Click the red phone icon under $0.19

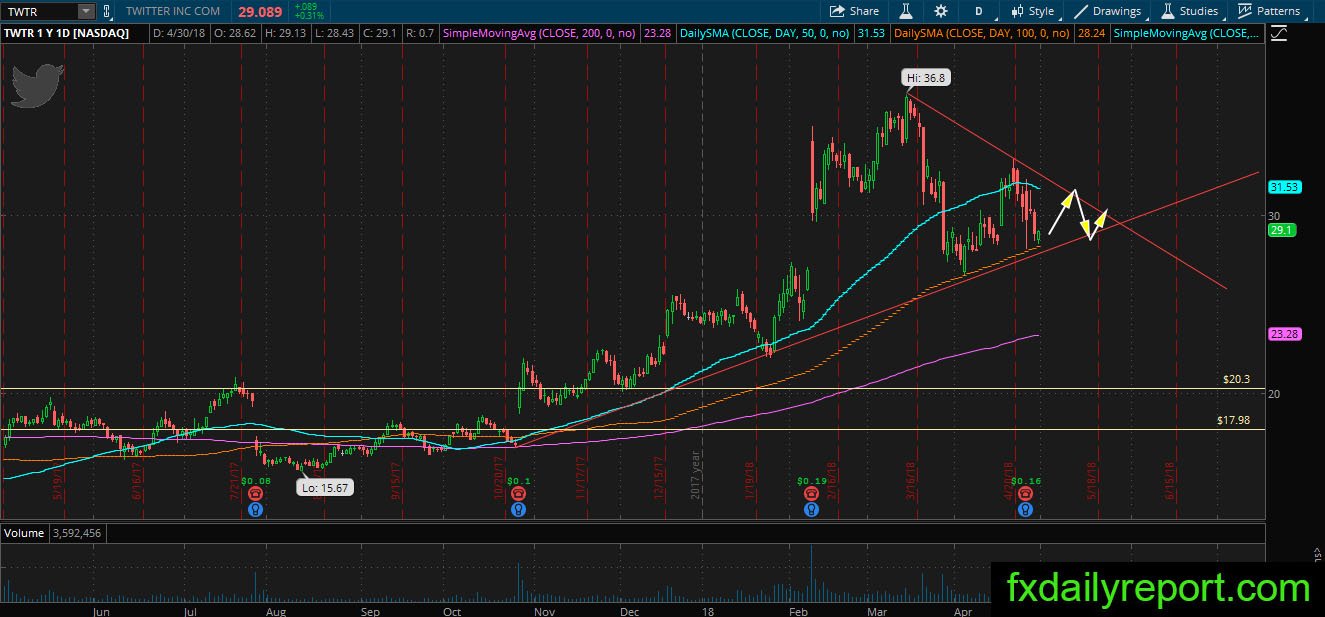[x=810, y=494]
